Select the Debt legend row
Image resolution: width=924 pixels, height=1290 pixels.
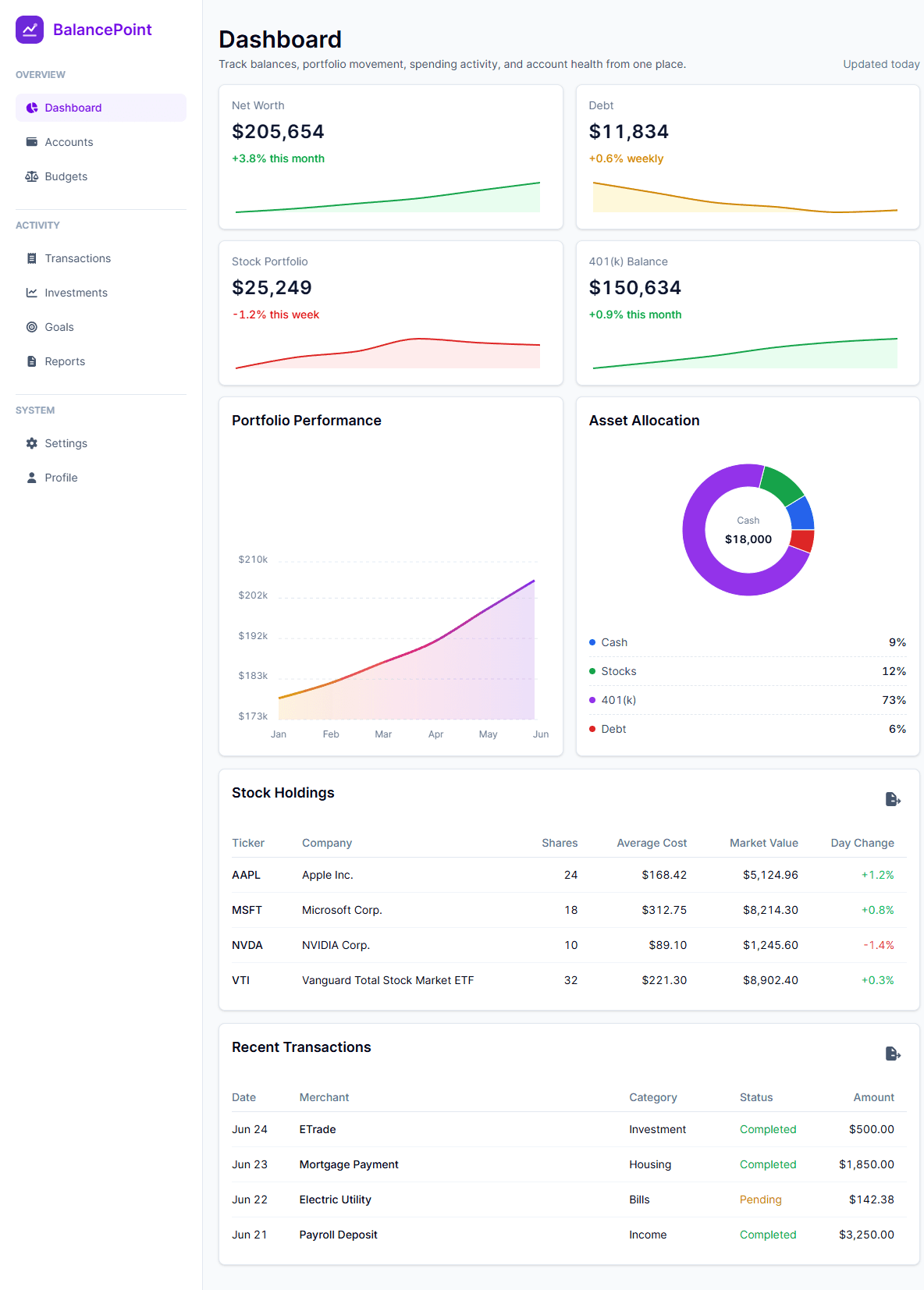748,729
